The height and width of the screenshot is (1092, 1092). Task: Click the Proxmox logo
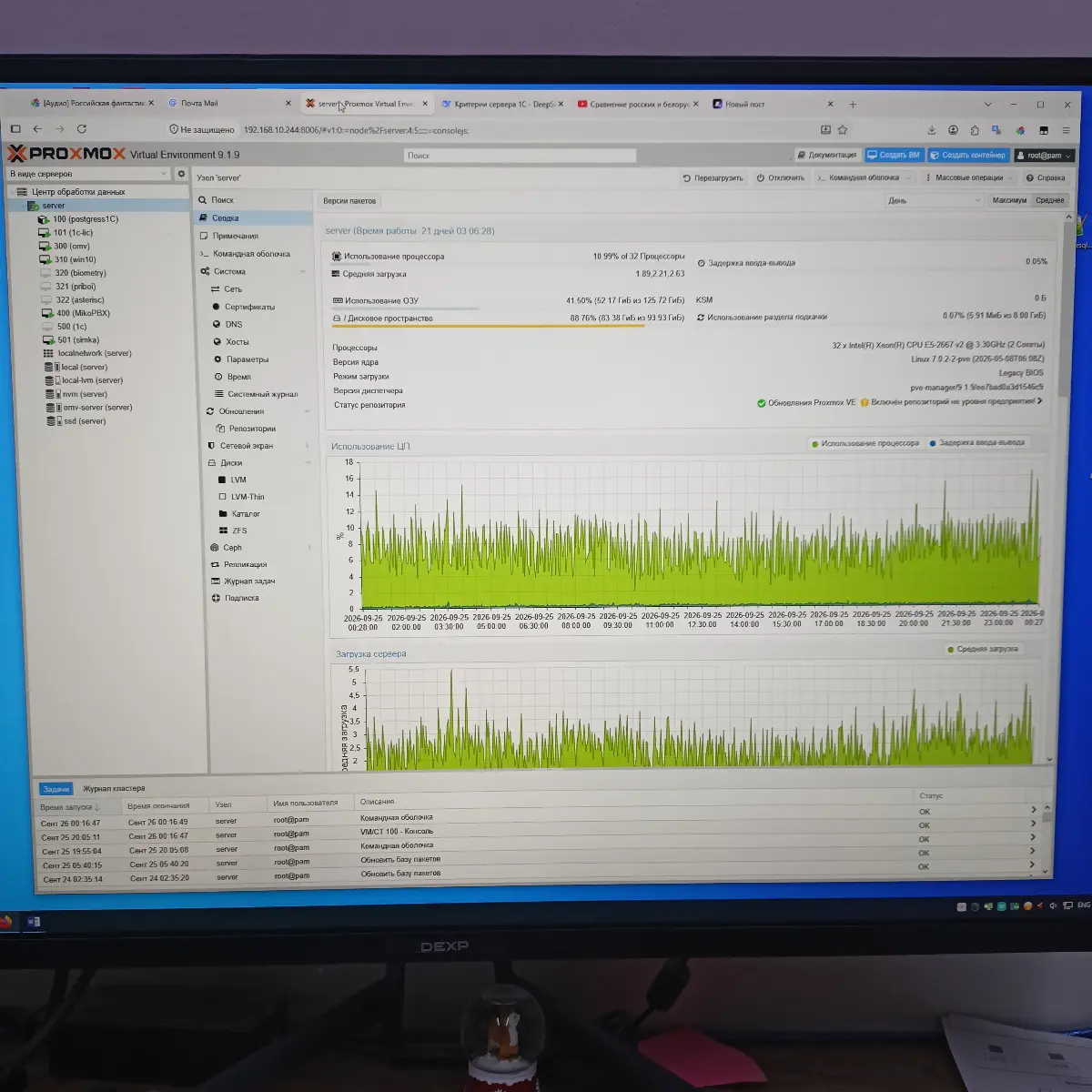66,154
